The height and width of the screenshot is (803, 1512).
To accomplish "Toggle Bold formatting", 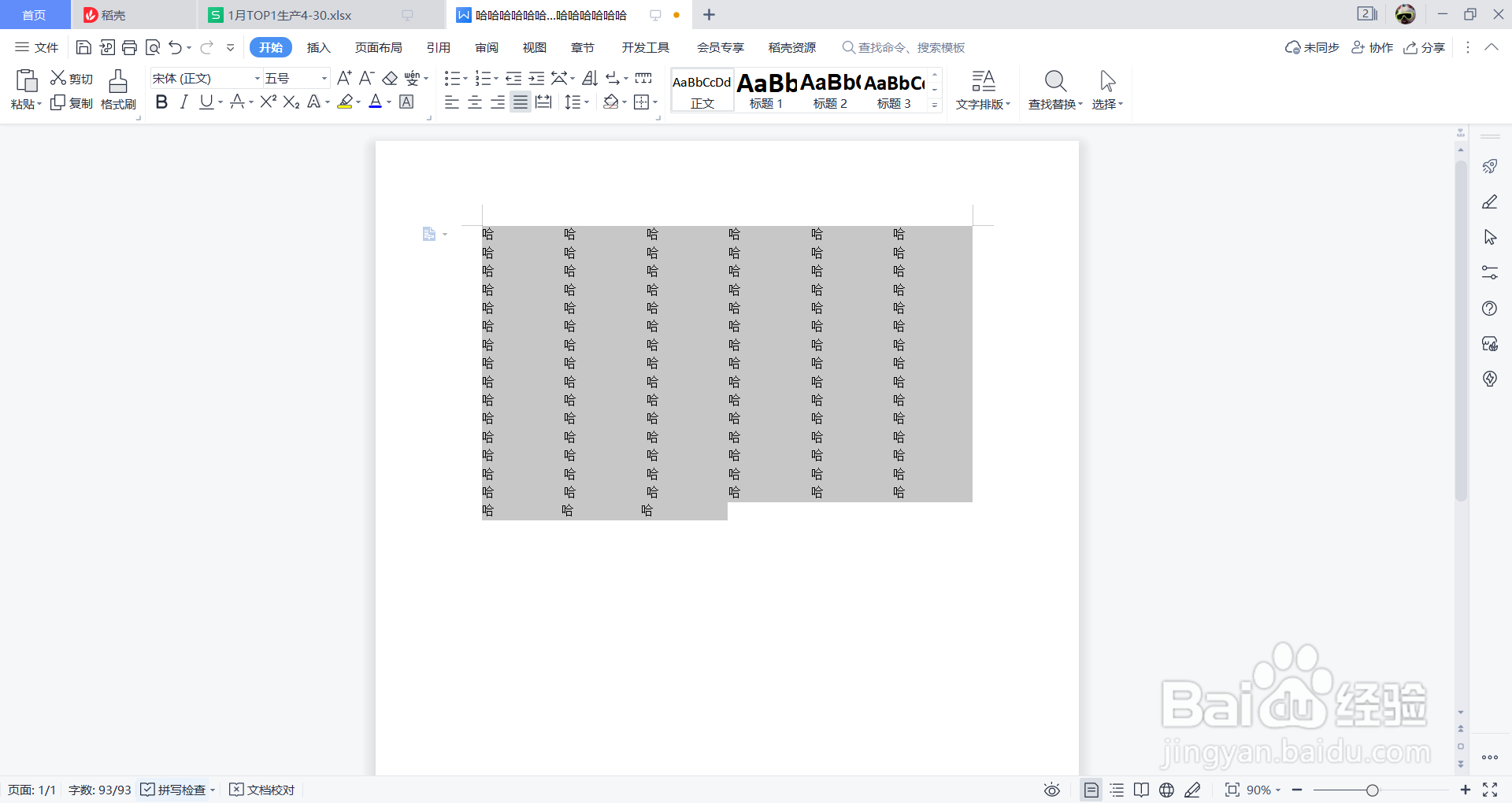I will pyautogui.click(x=161, y=102).
